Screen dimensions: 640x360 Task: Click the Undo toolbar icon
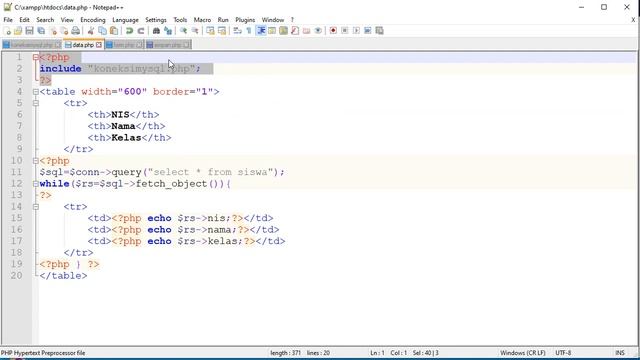coord(129,31)
